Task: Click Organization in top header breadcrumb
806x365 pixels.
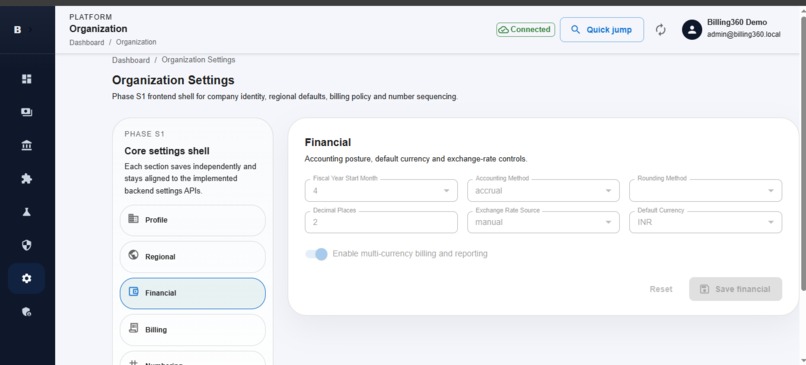Action: [x=136, y=42]
